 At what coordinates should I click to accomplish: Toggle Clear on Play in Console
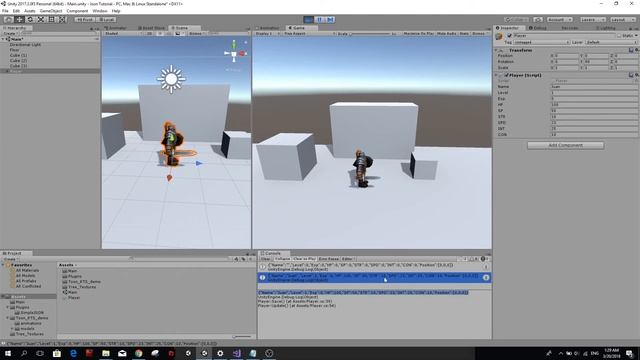(x=304, y=259)
